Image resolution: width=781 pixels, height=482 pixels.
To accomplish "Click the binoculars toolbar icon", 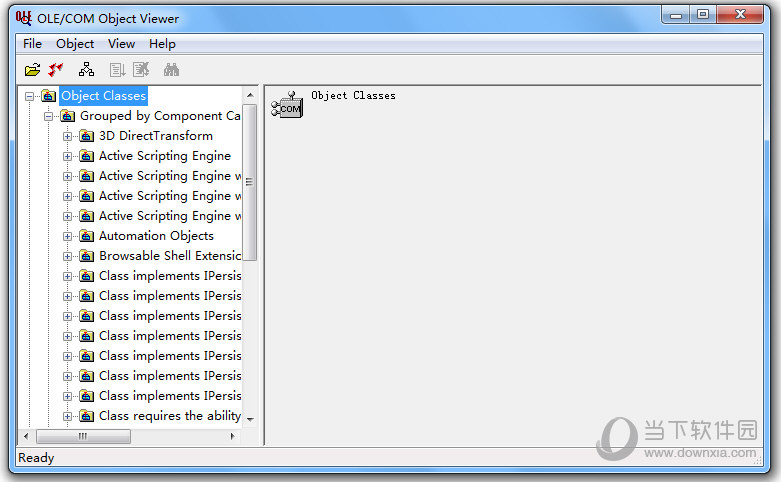I will click(x=171, y=70).
